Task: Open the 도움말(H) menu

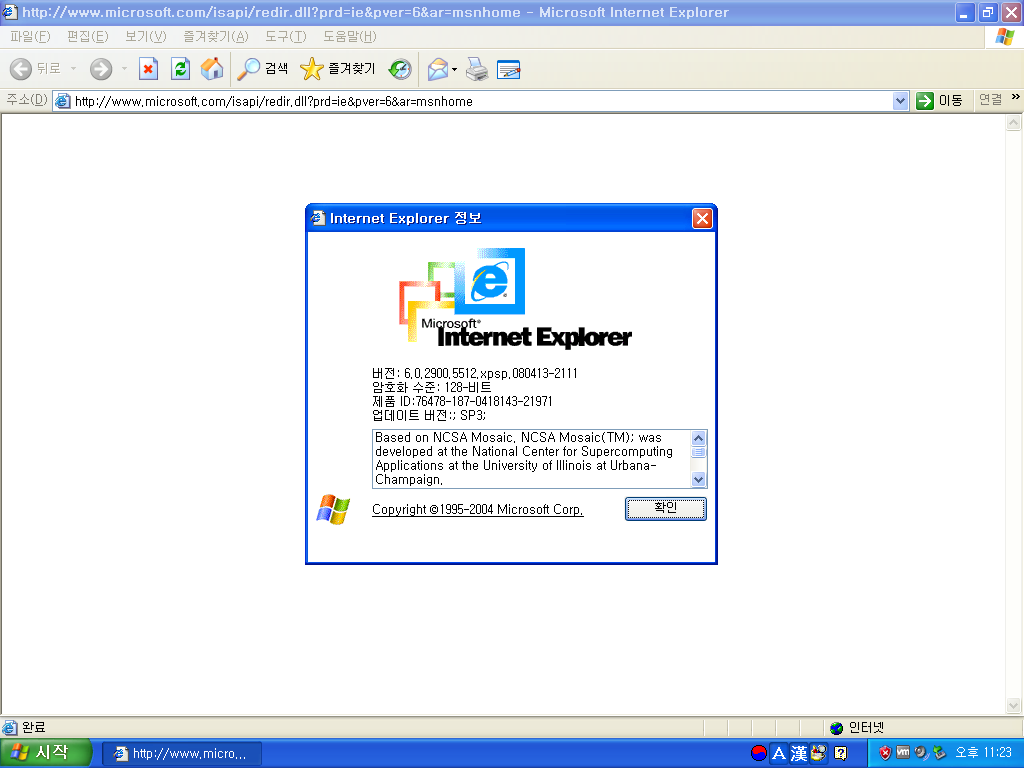Action: coord(349,37)
